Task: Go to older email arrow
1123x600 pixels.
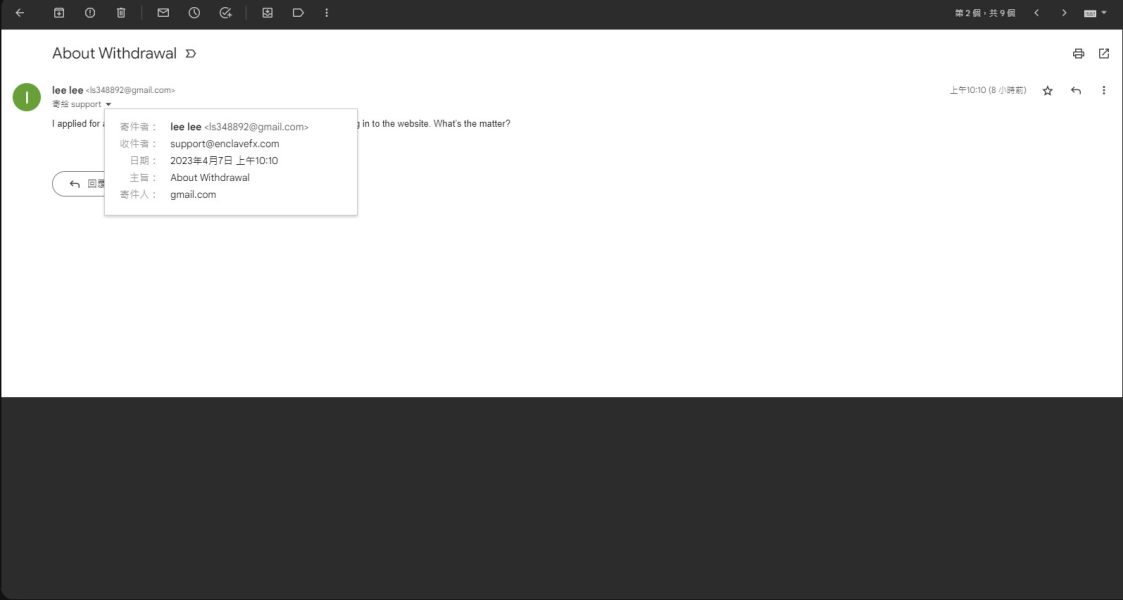Action: click(x=1064, y=13)
